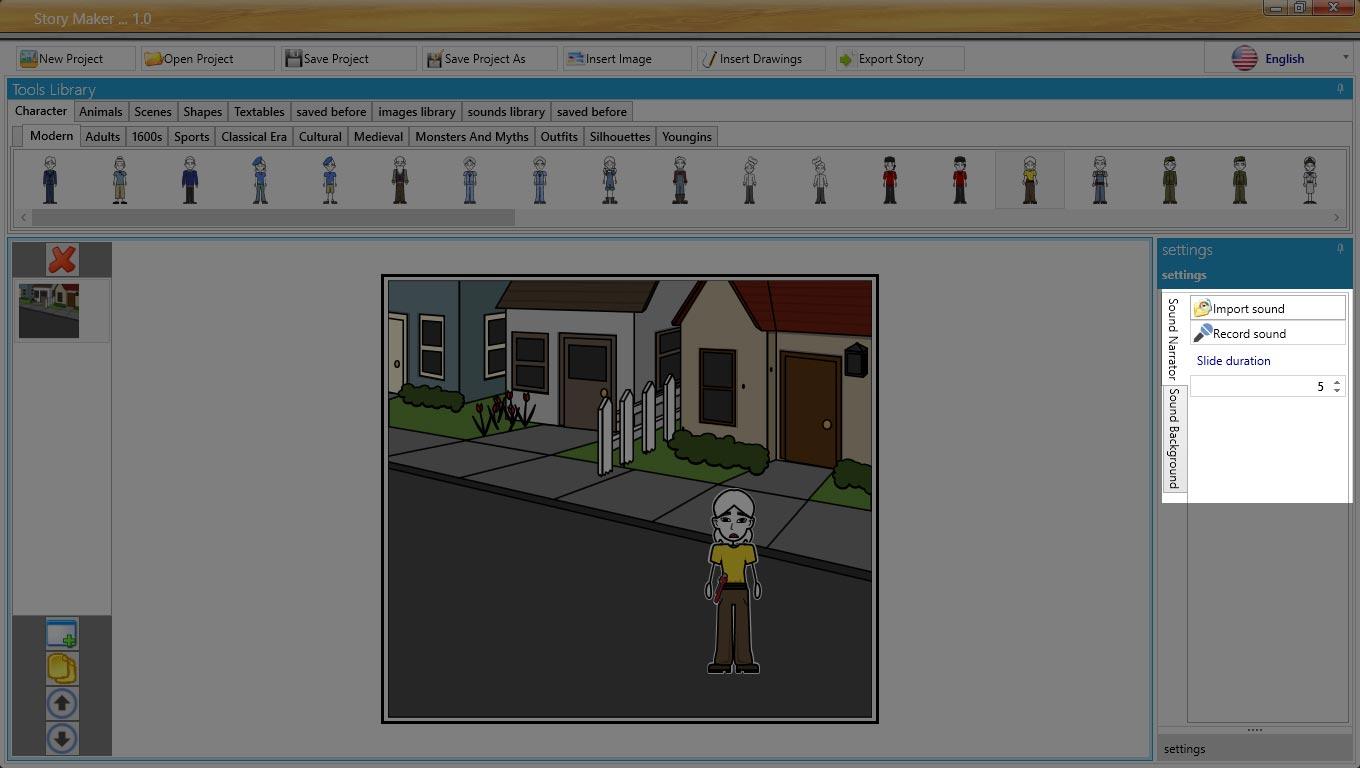Select the Sports category tab
Image resolution: width=1360 pixels, height=768 pixels.
pos(192,137)
